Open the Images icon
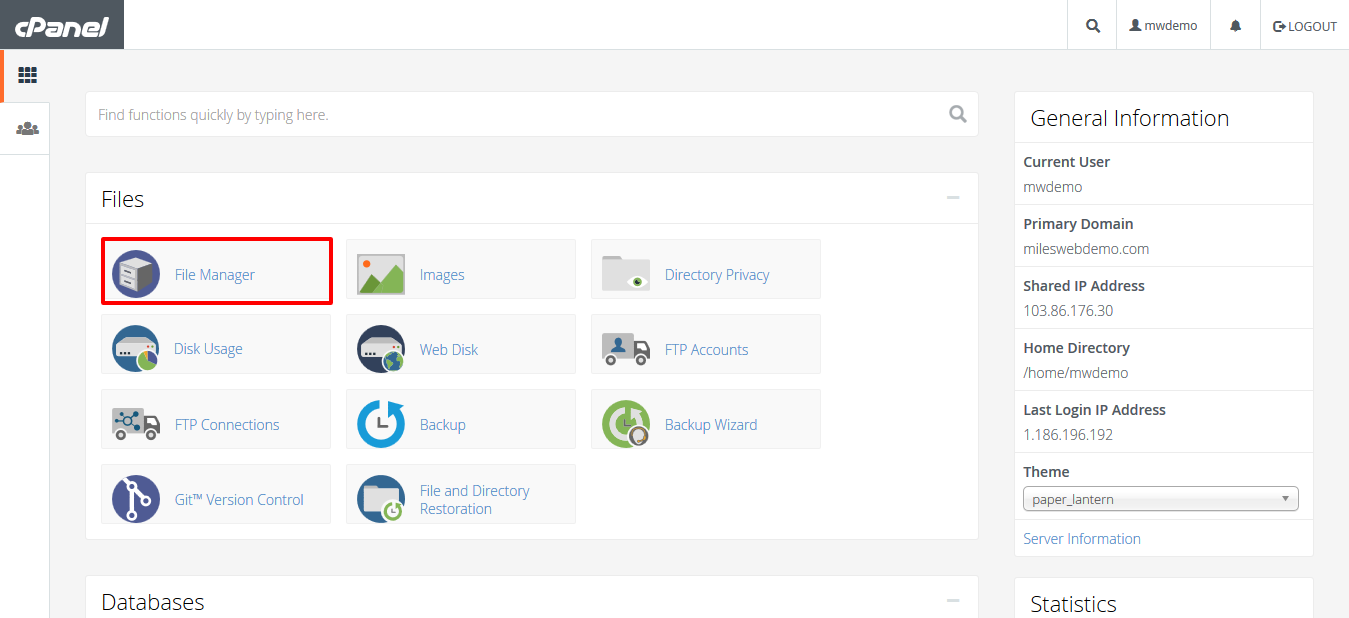 (x=381, y=274)
